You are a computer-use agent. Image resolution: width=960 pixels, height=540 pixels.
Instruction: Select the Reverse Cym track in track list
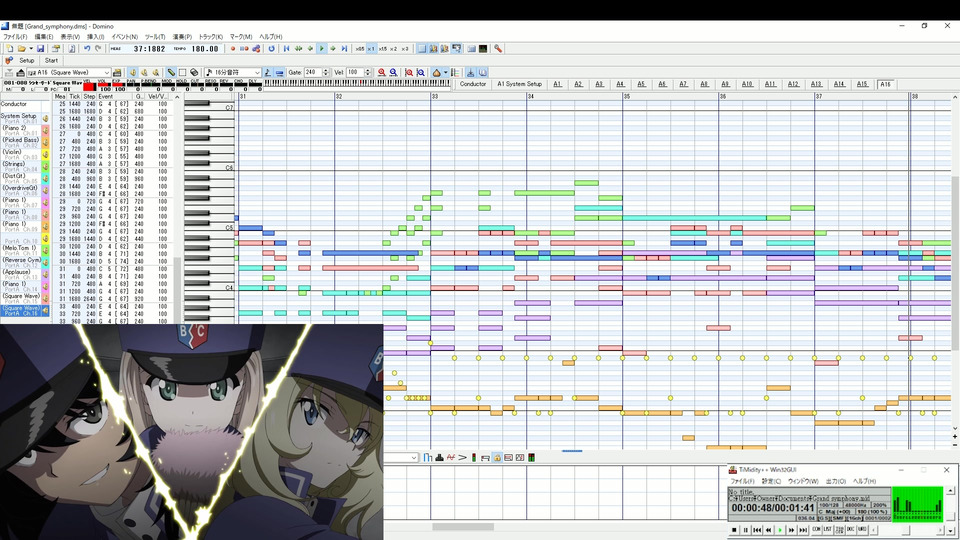[x=21, y=262]
